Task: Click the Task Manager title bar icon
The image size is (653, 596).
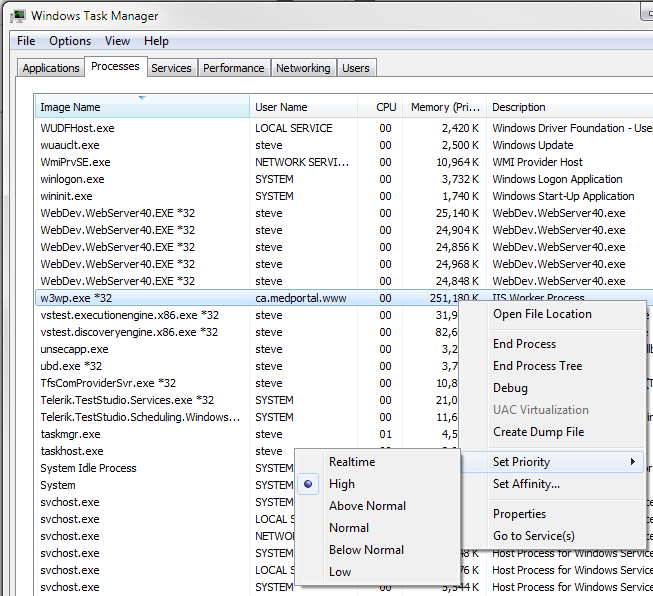Action: 17,16
